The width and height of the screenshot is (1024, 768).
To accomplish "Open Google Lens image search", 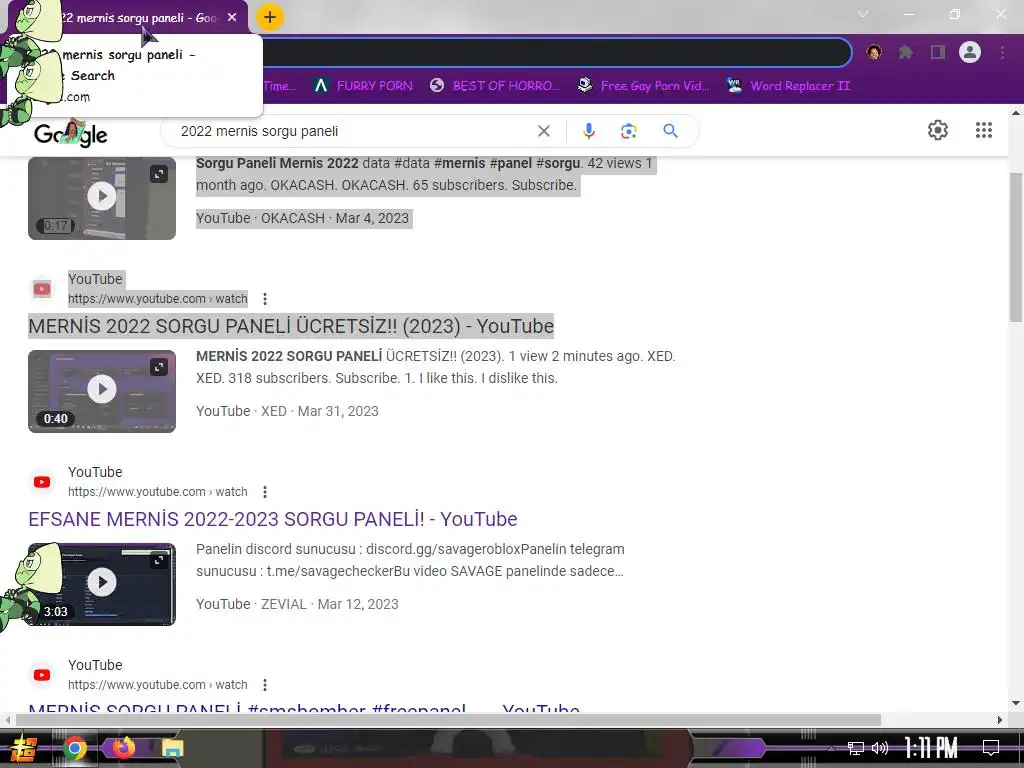I will click(x=629, y=131).
